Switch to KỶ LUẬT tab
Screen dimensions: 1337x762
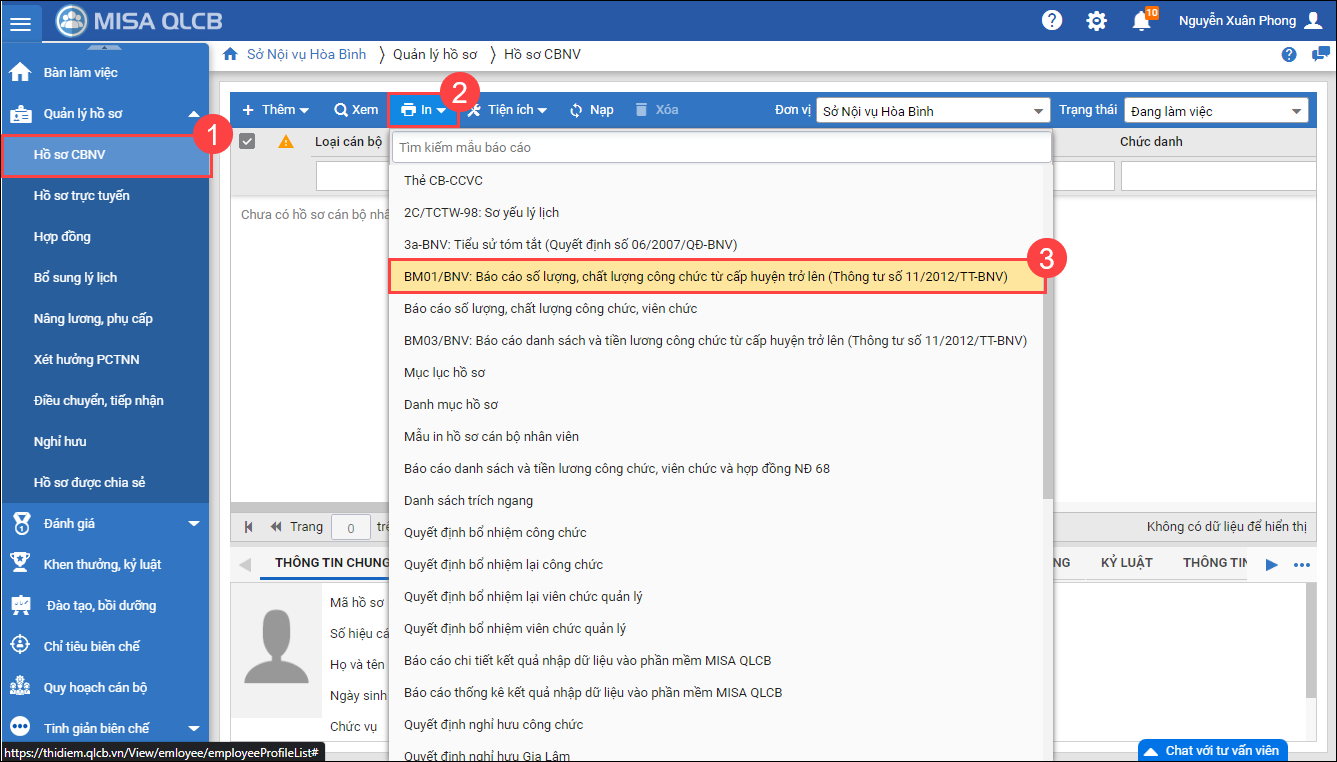[1126, 563]
